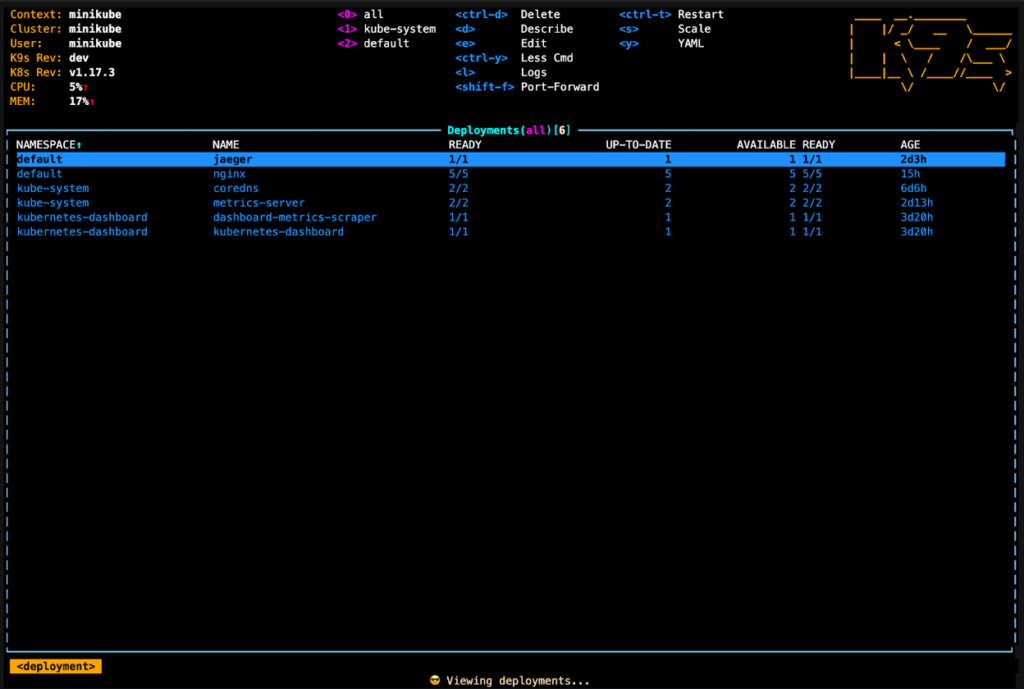
Task: Click kubernetes-dashboard in the NAME column
Action: coord(278,232)
